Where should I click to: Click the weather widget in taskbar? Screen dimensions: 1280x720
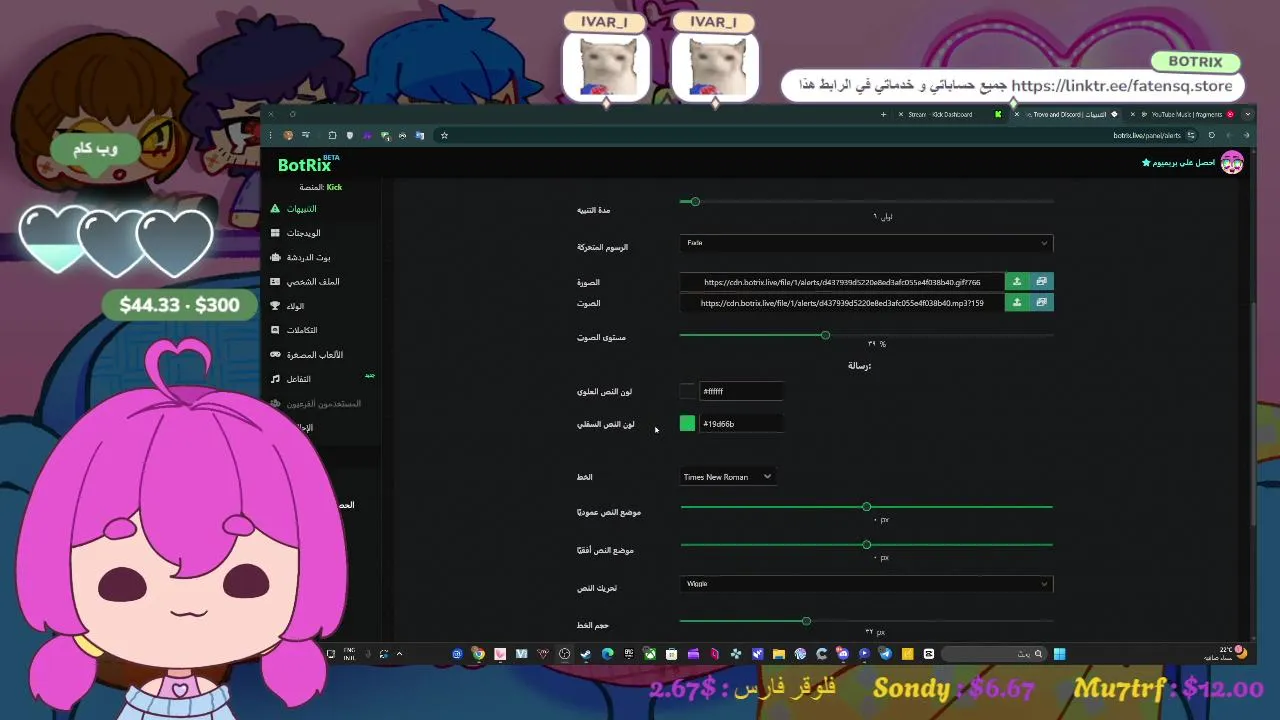click(x=1225, y=653)
